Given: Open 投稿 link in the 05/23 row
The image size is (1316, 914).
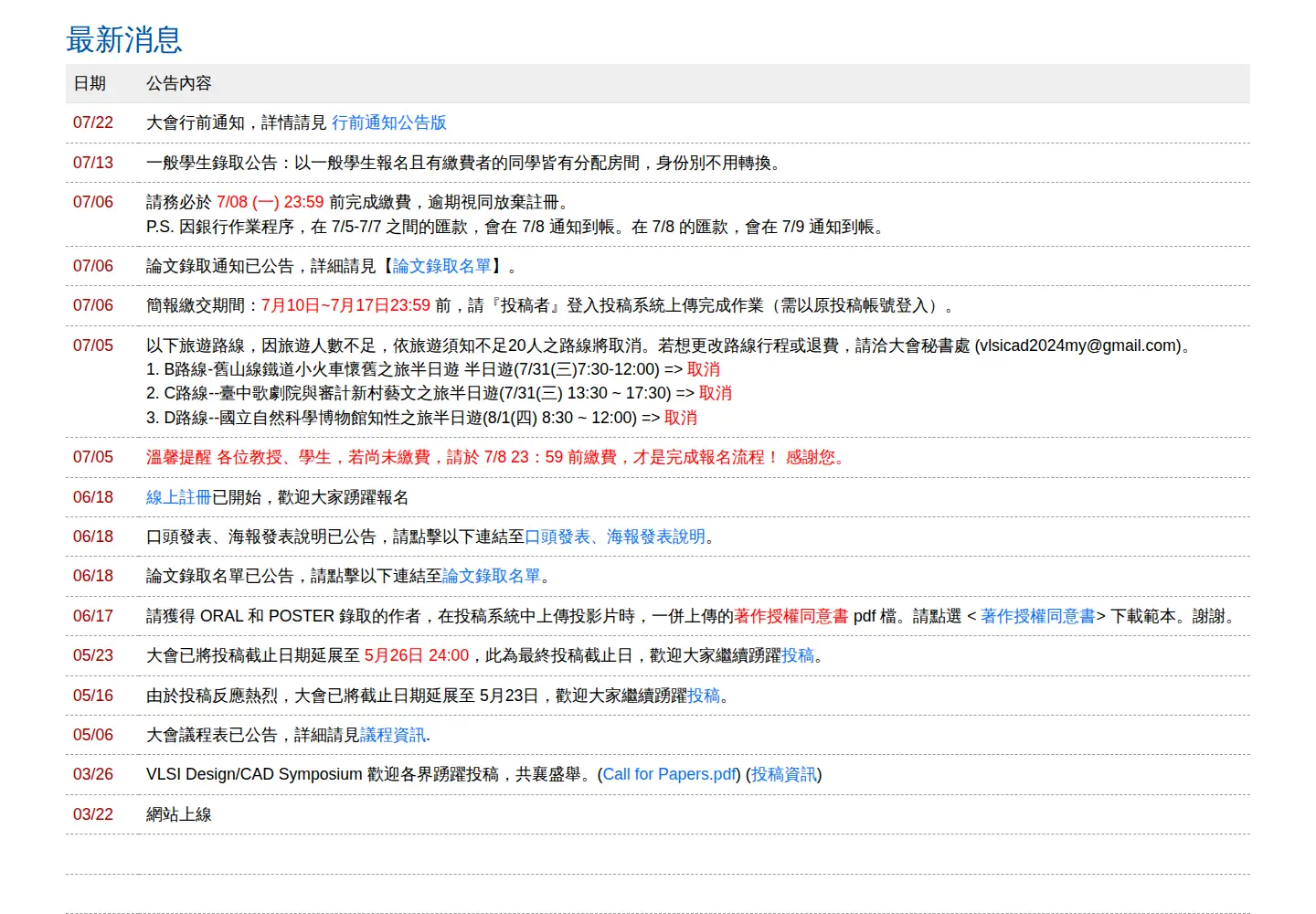Looking at the screenshot, I should pyautogui.click(x=798, y=655).
